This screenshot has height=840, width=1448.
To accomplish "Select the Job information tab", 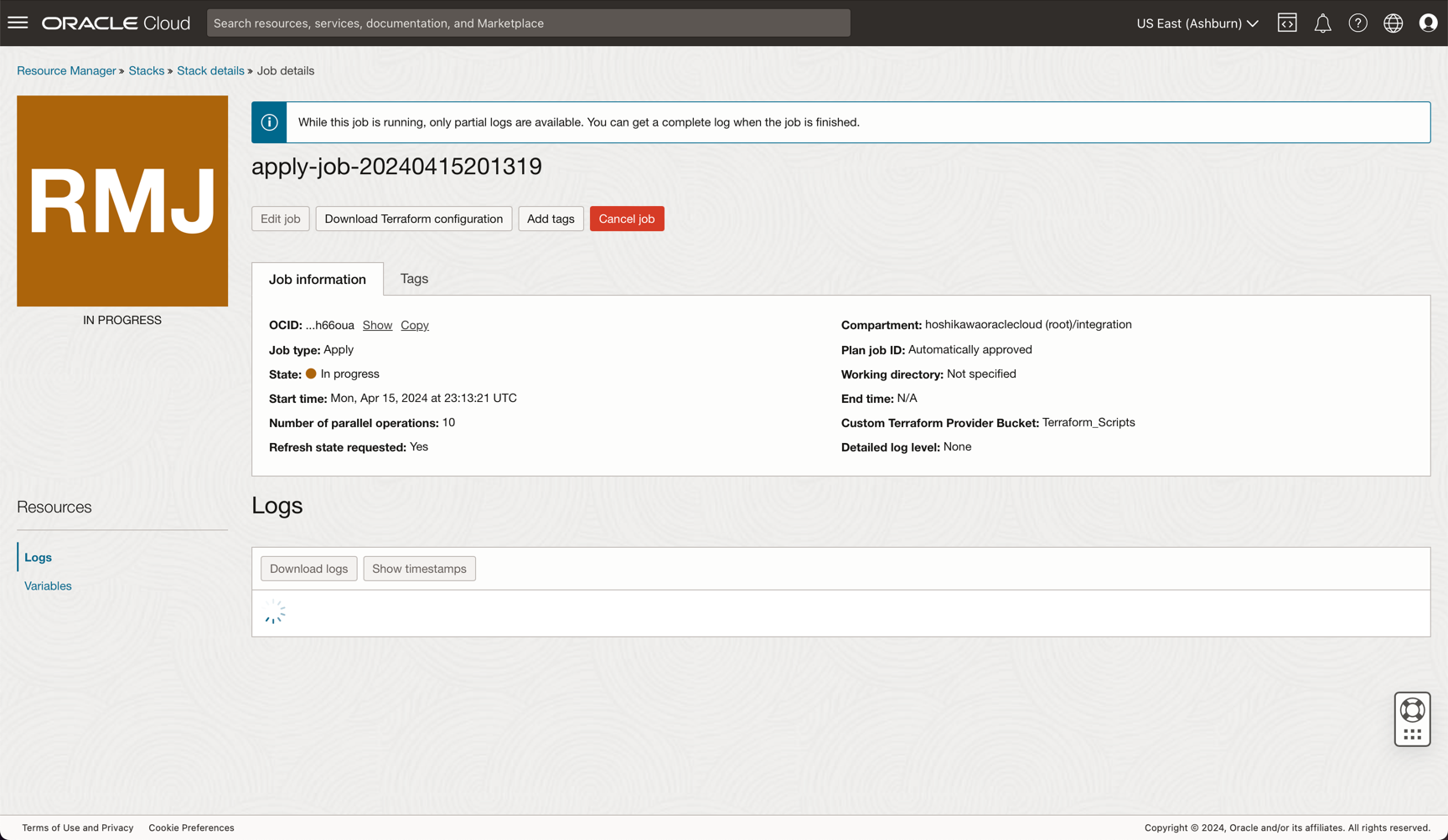I will [x=318, y=279].
